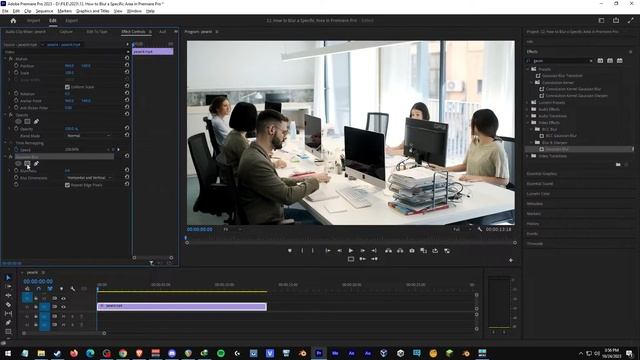
Task: Select the Rectangle tool in timeline toolbox
Action: point(8,331)
